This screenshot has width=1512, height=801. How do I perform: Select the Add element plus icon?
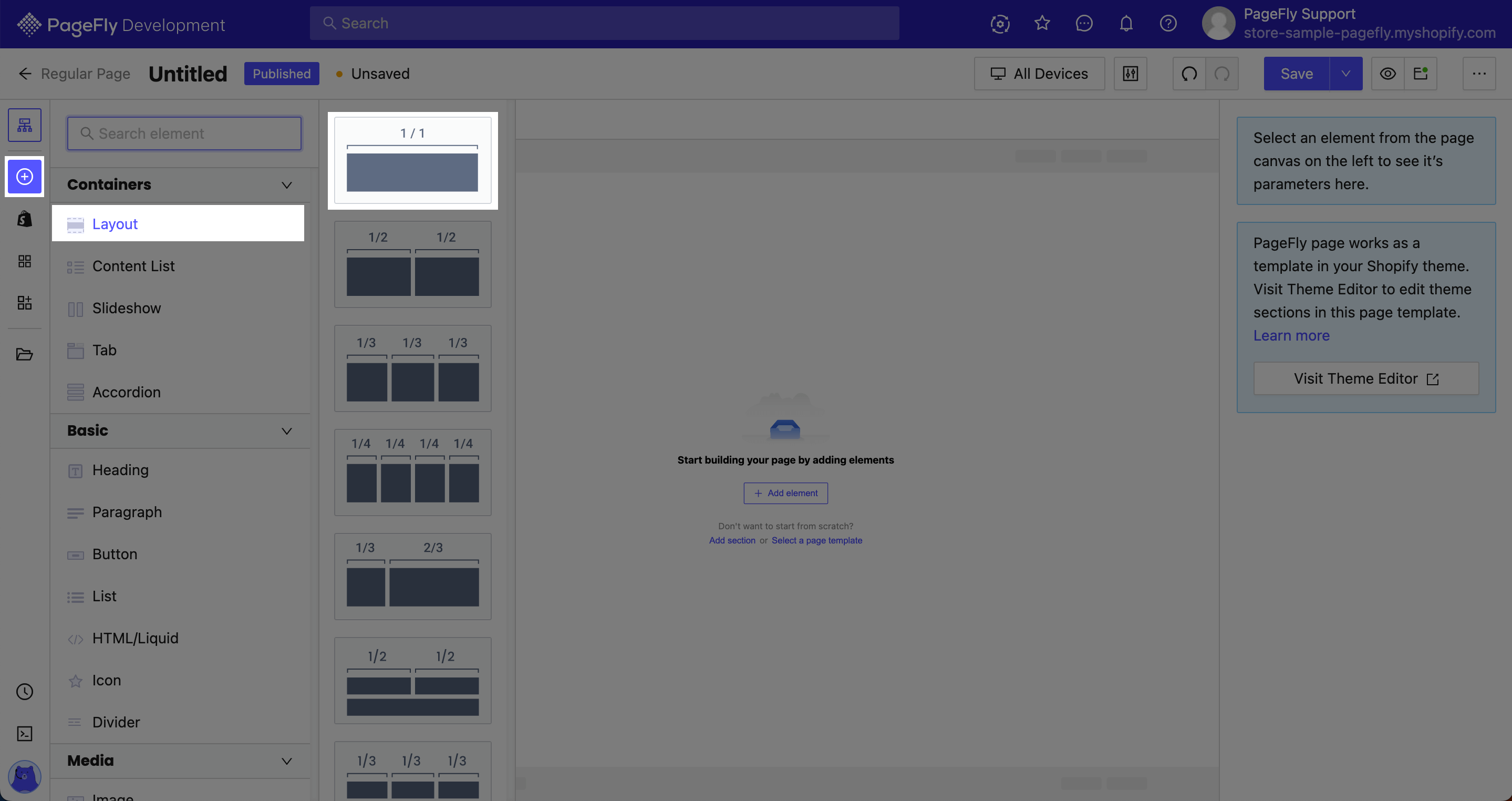[24, 176]
